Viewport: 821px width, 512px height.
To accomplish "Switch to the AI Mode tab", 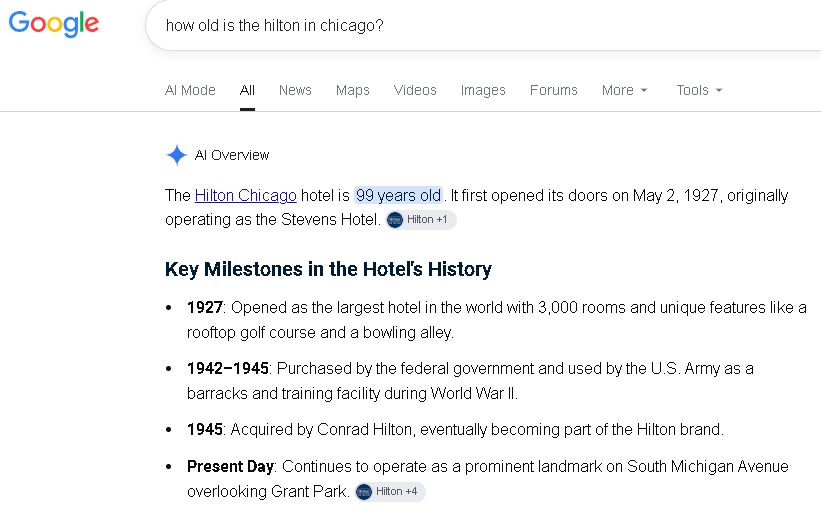I will pyautogui.click(x=190, y=90).
